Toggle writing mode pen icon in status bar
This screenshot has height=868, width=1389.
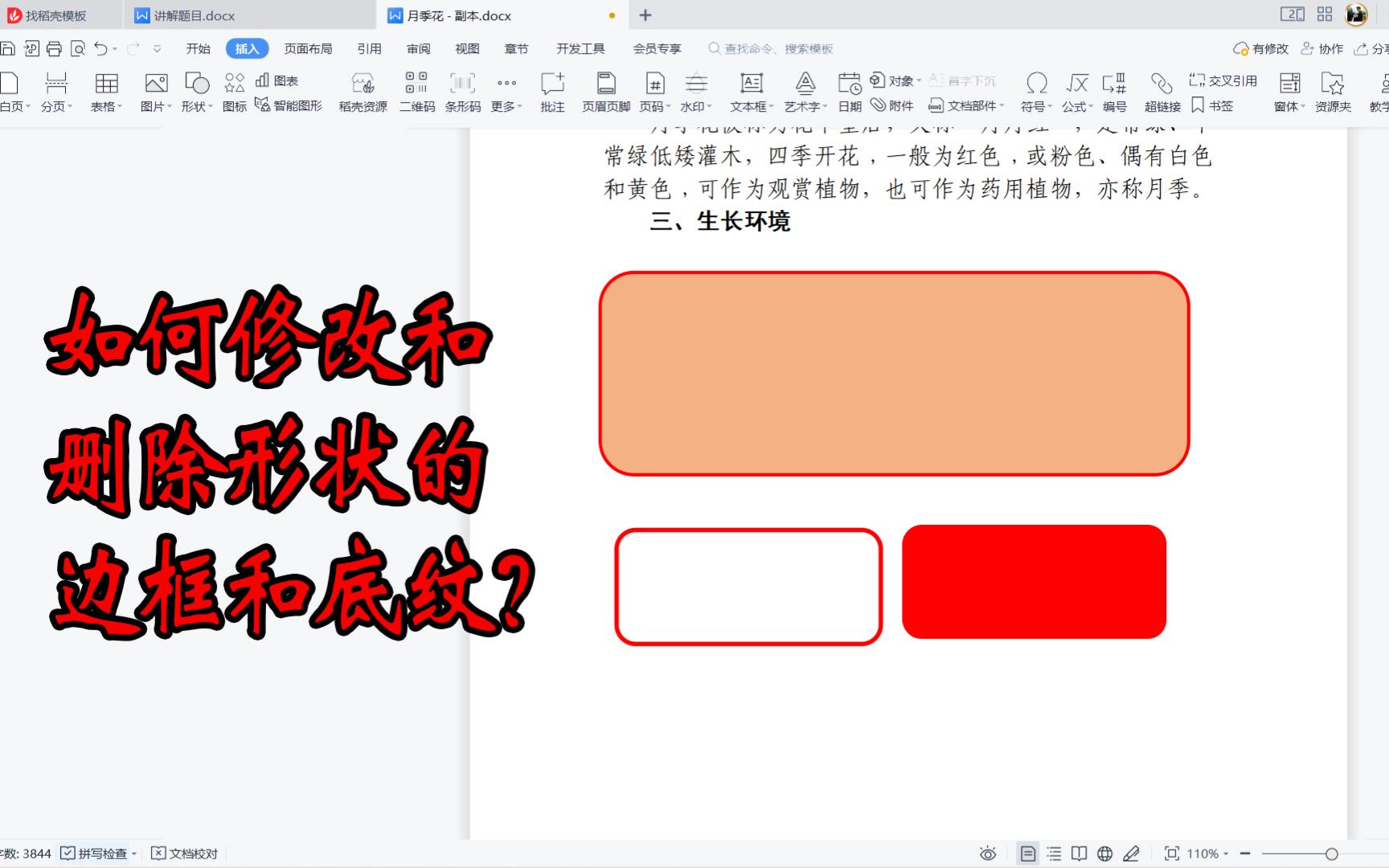coord(1131,854)
